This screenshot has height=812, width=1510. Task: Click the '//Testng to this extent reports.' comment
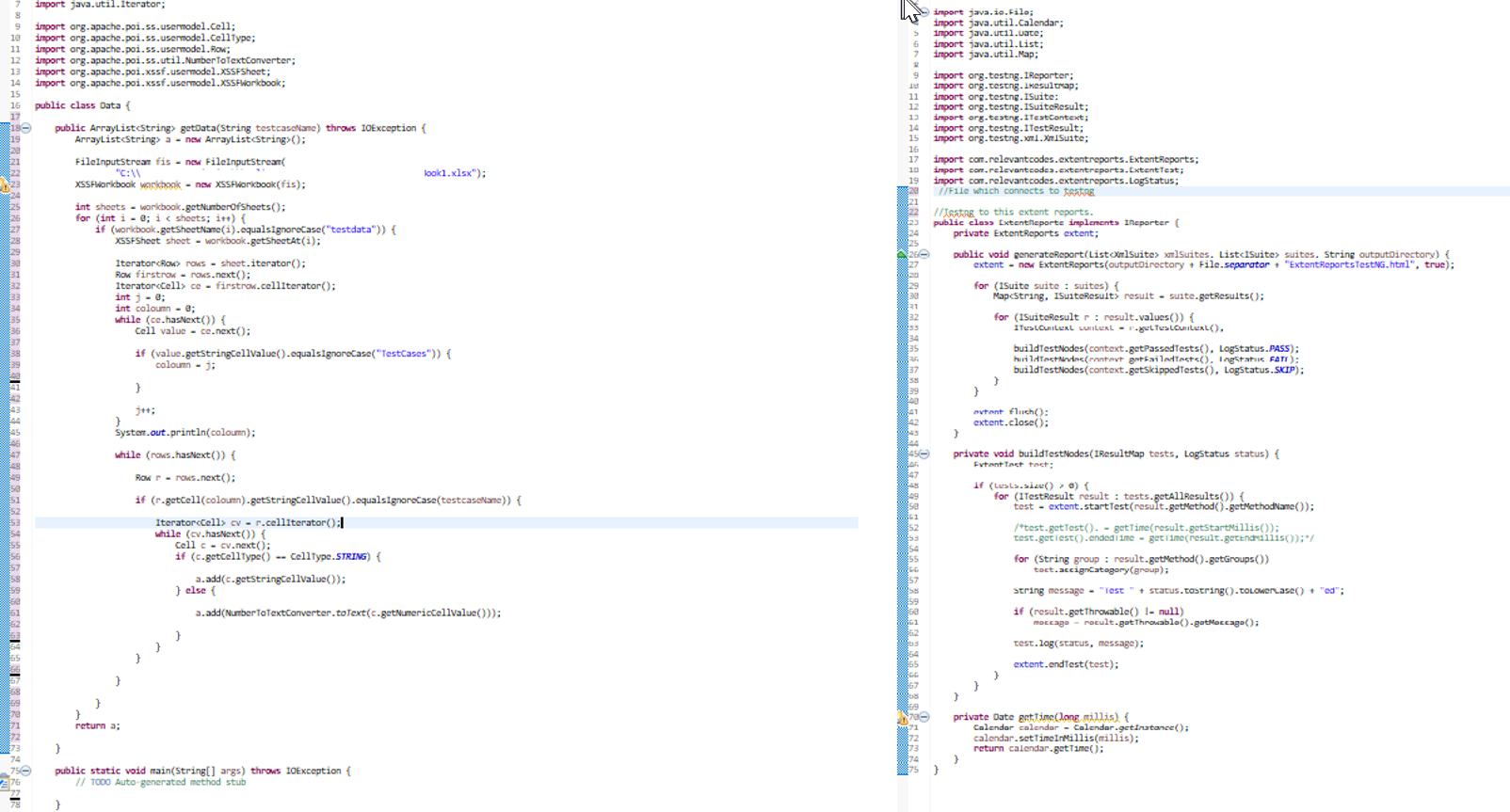tap(1013, 213)
